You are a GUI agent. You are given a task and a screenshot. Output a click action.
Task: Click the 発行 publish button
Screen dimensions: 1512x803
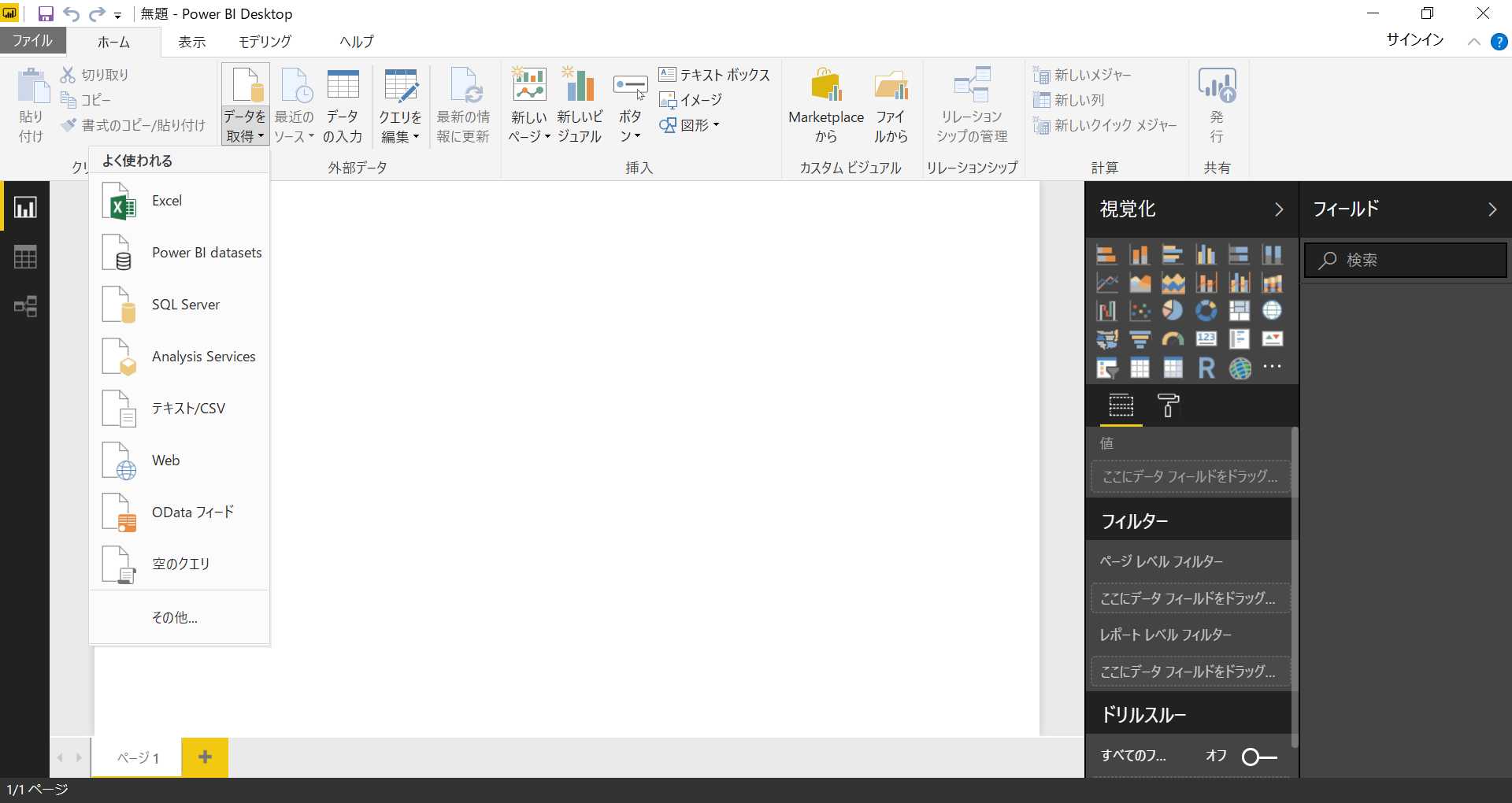click(1217, 104)
